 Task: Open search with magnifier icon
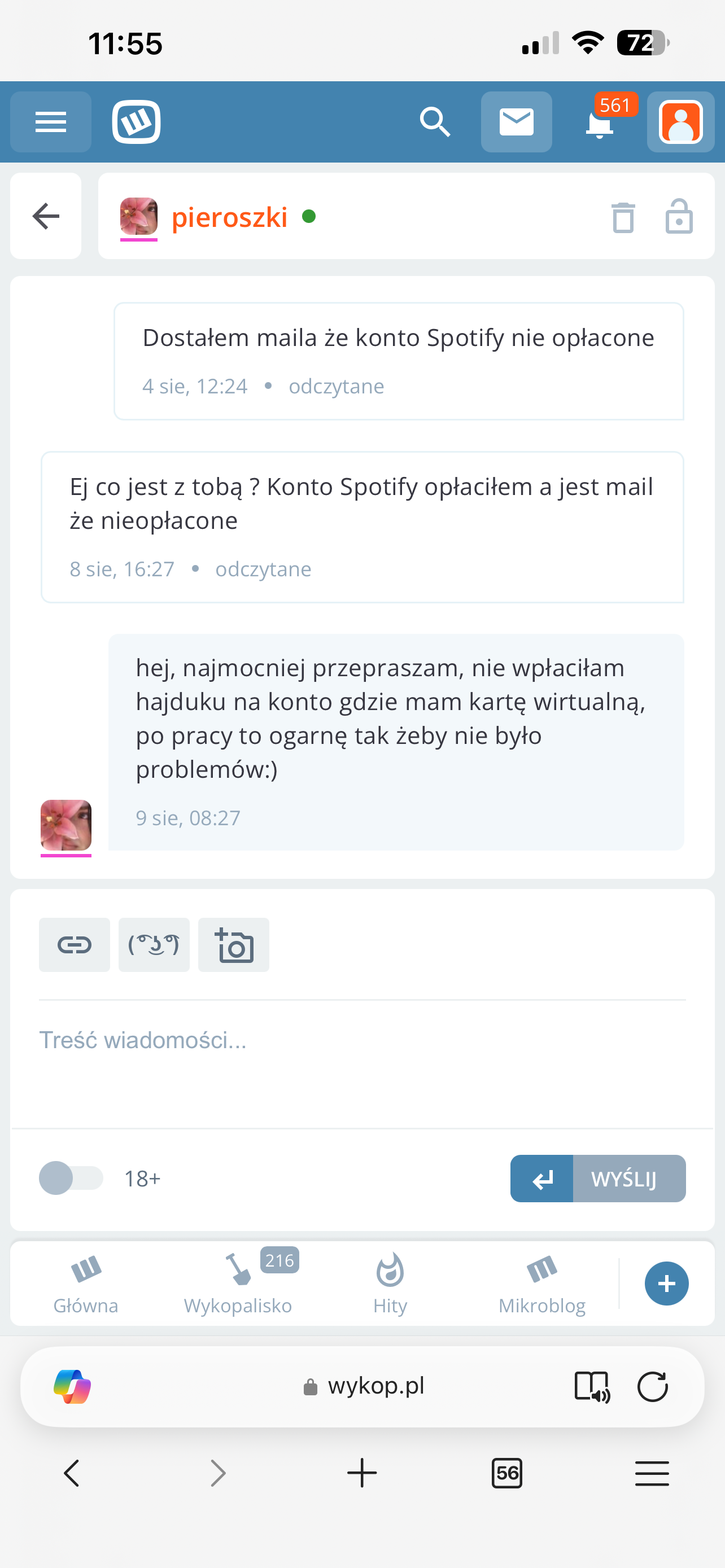(435, 122)
